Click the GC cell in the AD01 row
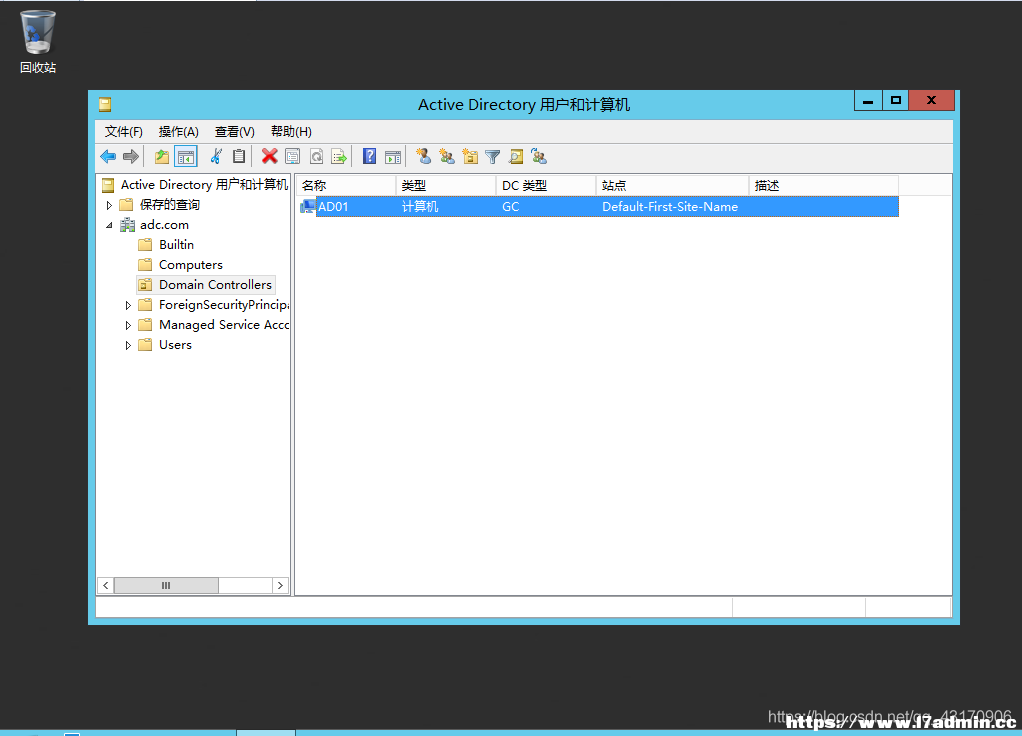Viewport: 1022px width, 736px height. pyautogui.click(x=510, y=207)
